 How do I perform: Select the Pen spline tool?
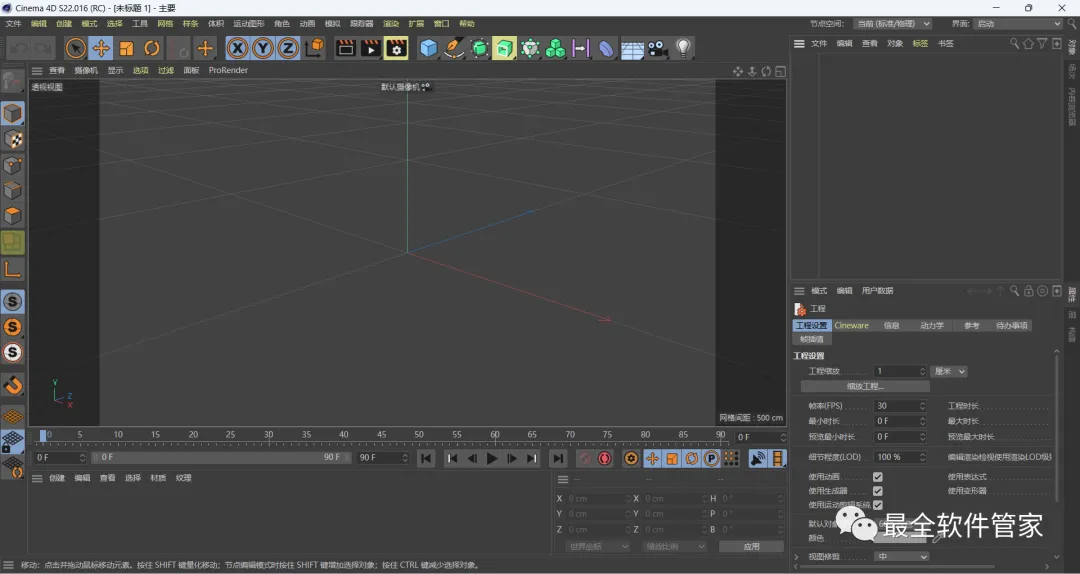454,48
